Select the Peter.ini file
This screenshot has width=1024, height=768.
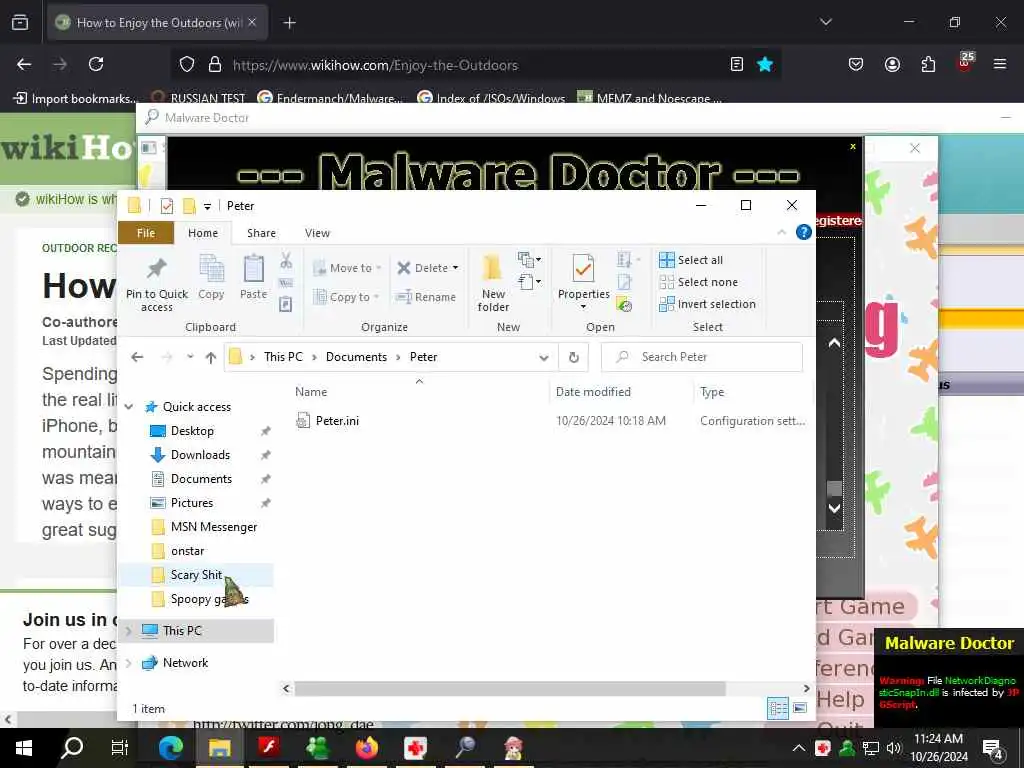(x=337, y=421)
